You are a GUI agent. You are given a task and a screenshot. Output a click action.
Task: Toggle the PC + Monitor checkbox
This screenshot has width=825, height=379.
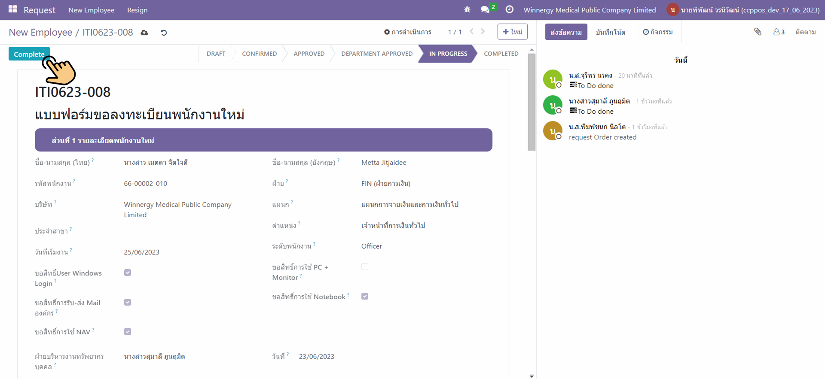pos(365,267)
